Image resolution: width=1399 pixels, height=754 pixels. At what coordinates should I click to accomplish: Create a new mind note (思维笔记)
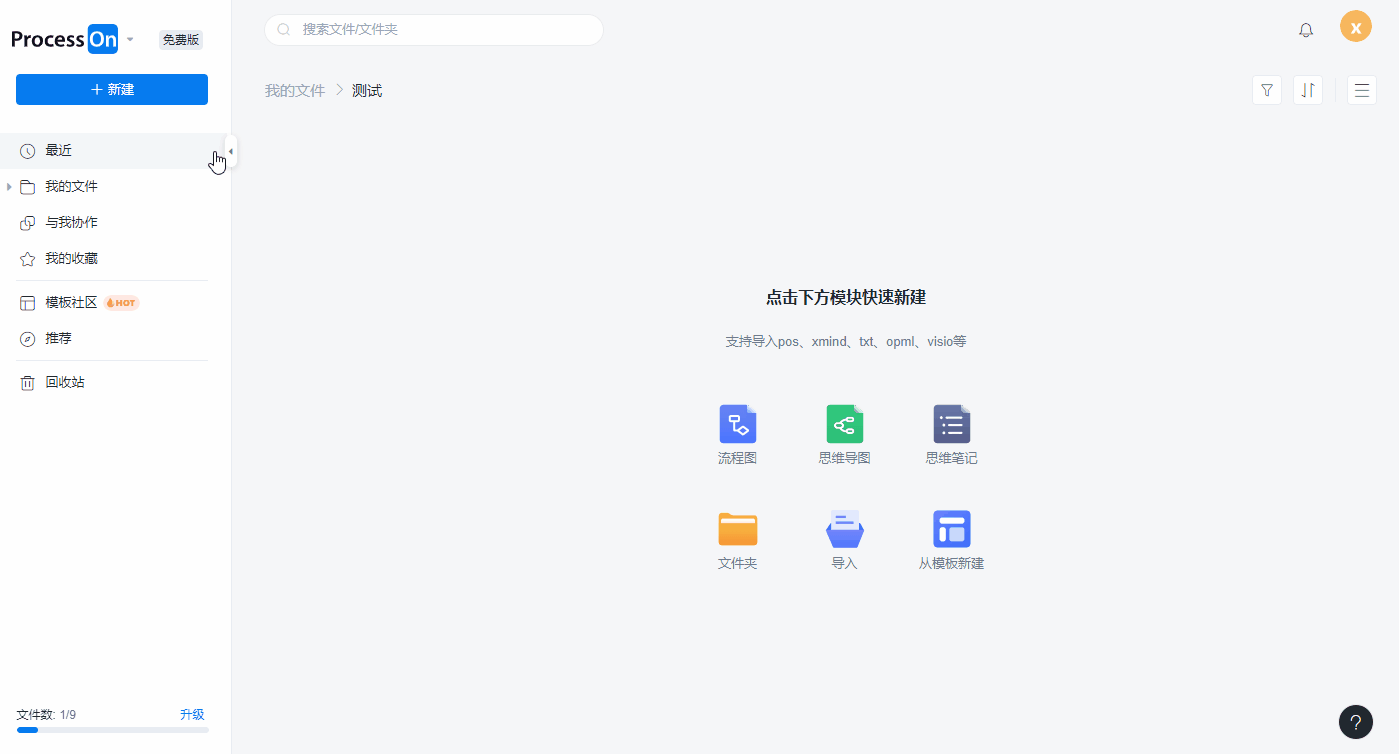952,424
